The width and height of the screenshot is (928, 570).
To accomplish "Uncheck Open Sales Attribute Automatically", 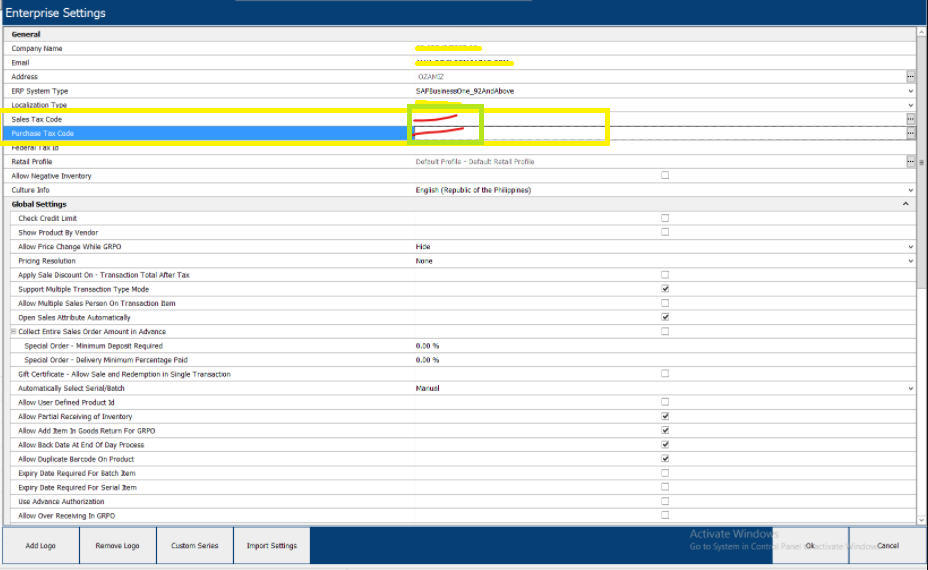I will 665,317.
